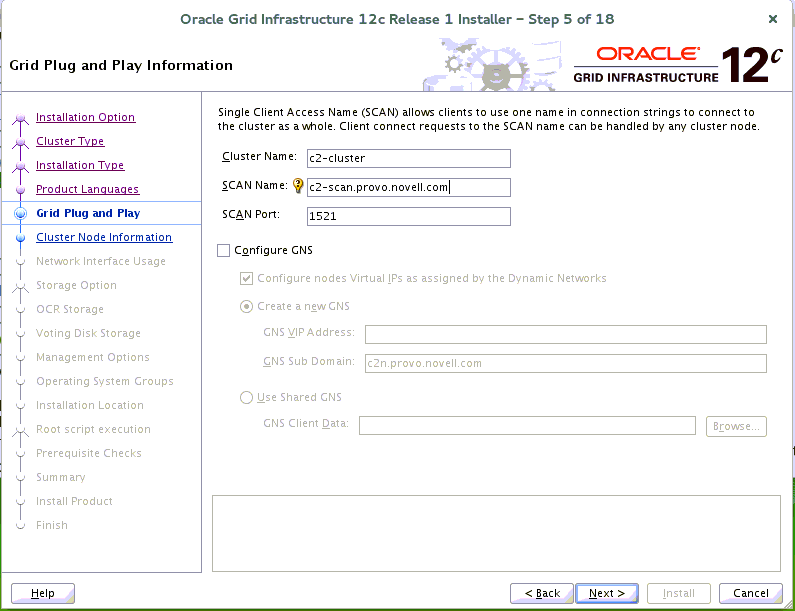The width and height of the screenshot is (795, 611).
Task: Focus the Cluster Name input field
Action: tap(409, 158)
